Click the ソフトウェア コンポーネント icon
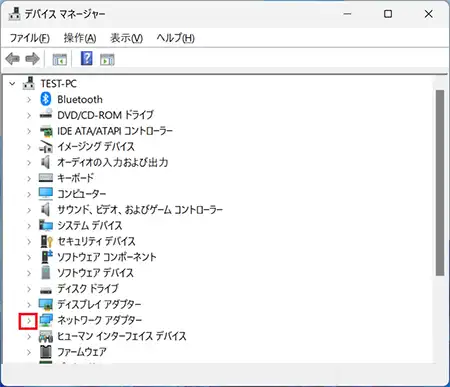The width and height of the screenshot is (450, 387). pos(46,256)
